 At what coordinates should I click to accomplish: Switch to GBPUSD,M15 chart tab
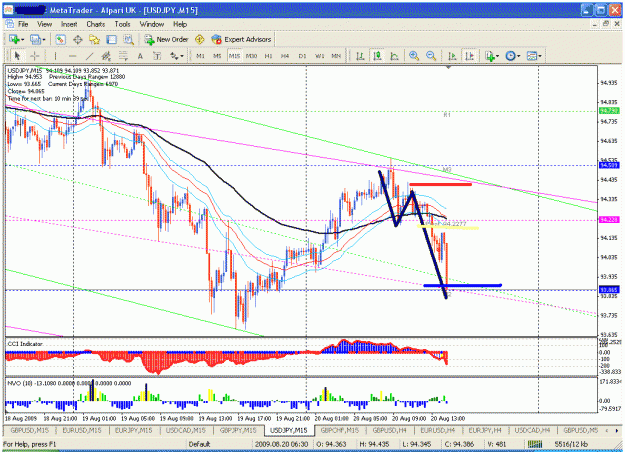29,430
